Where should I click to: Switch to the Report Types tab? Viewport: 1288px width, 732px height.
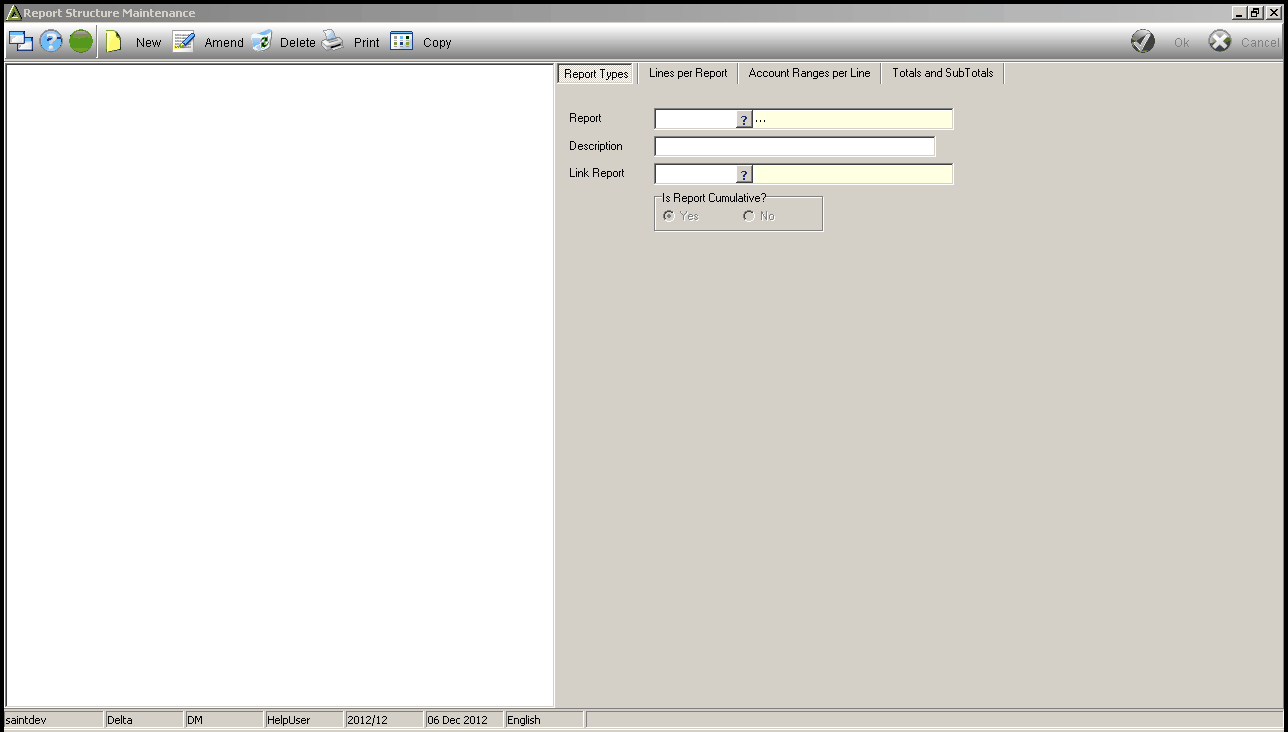coord(596,74)
